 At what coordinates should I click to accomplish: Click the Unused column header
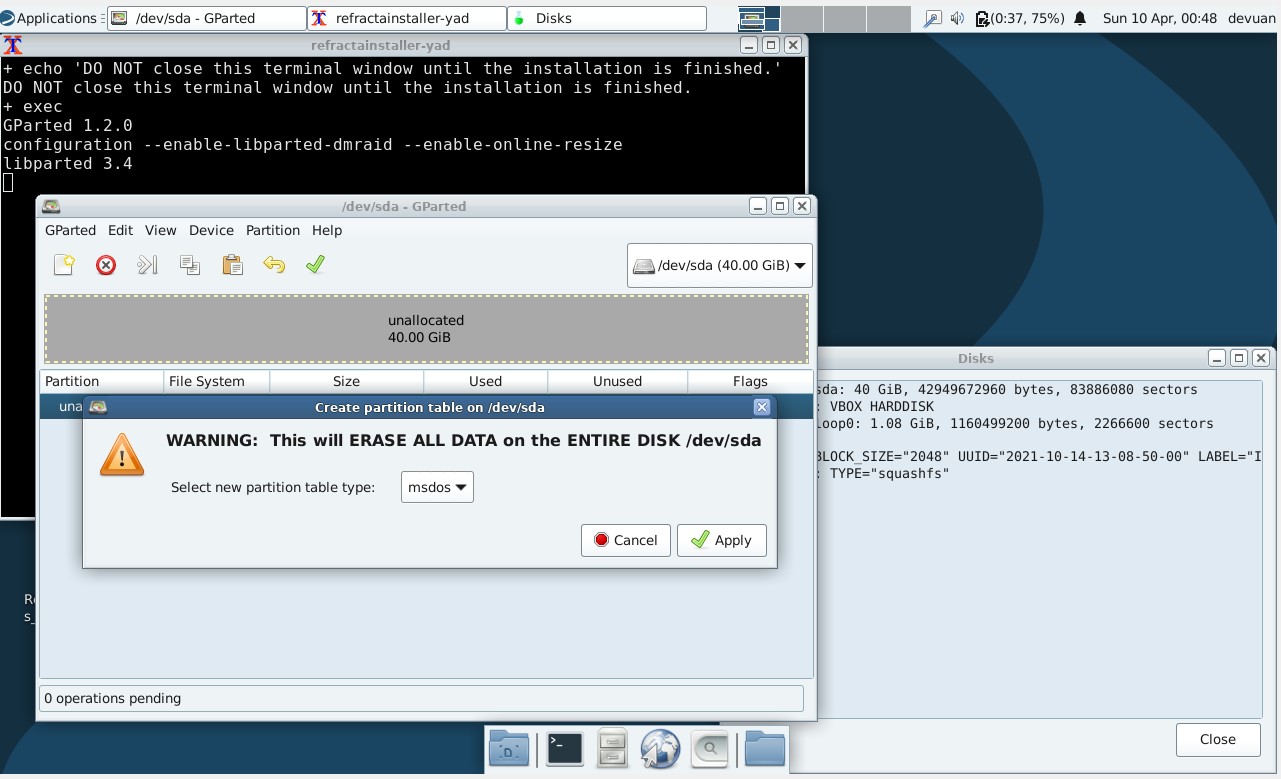[x=617, y=381]
